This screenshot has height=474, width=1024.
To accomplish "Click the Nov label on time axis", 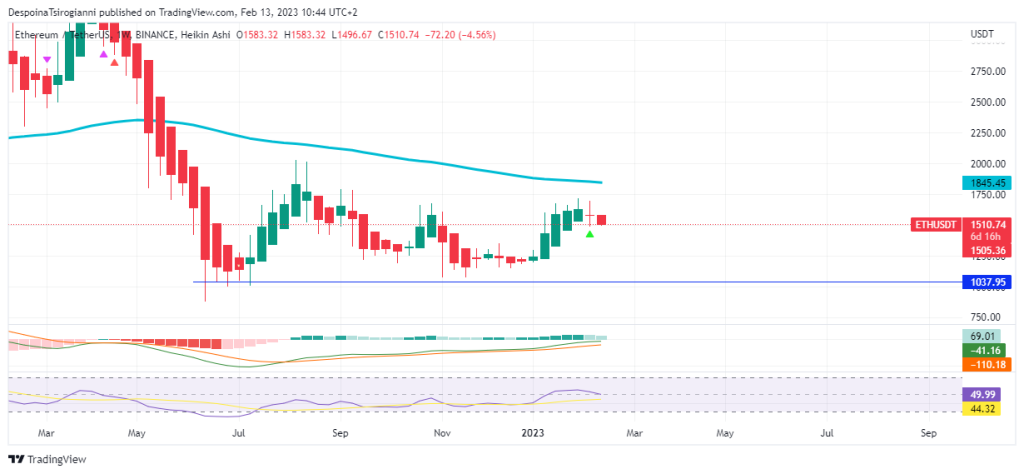I will (x=441, y=434).
